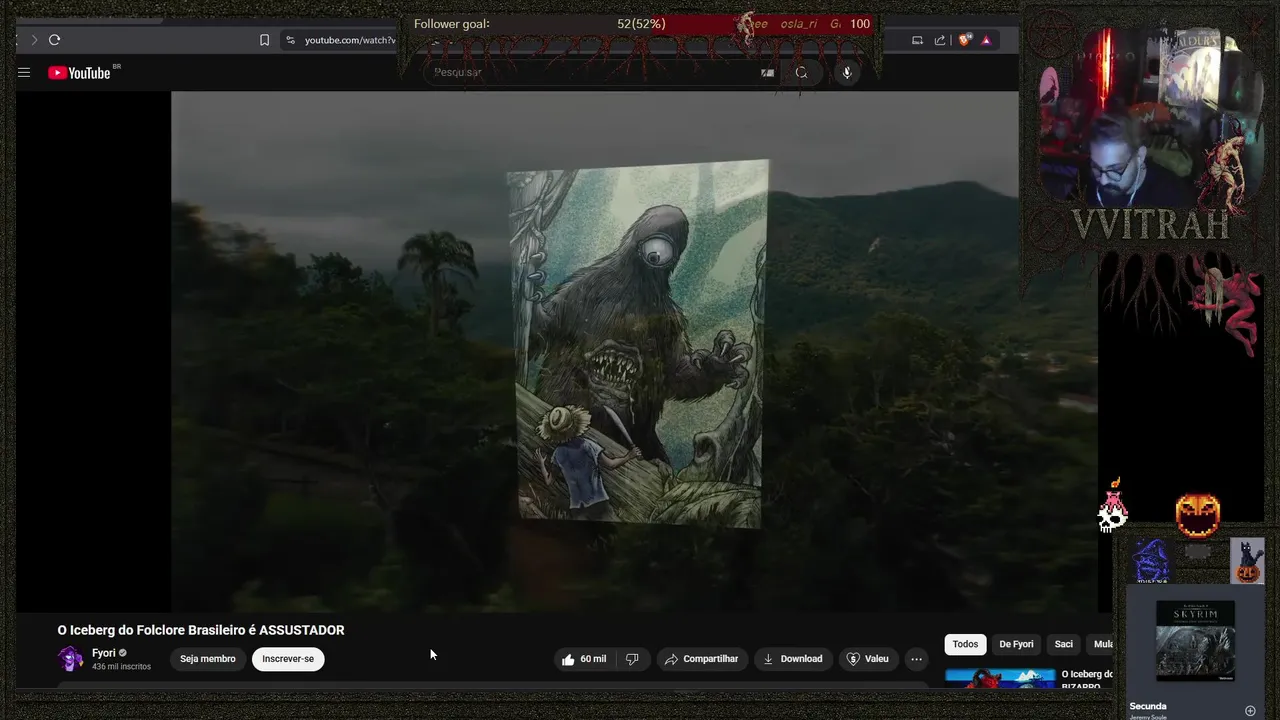Screen dimensions: 1280x720
Task: Open more actions three-dot menu
Action: 916,659
